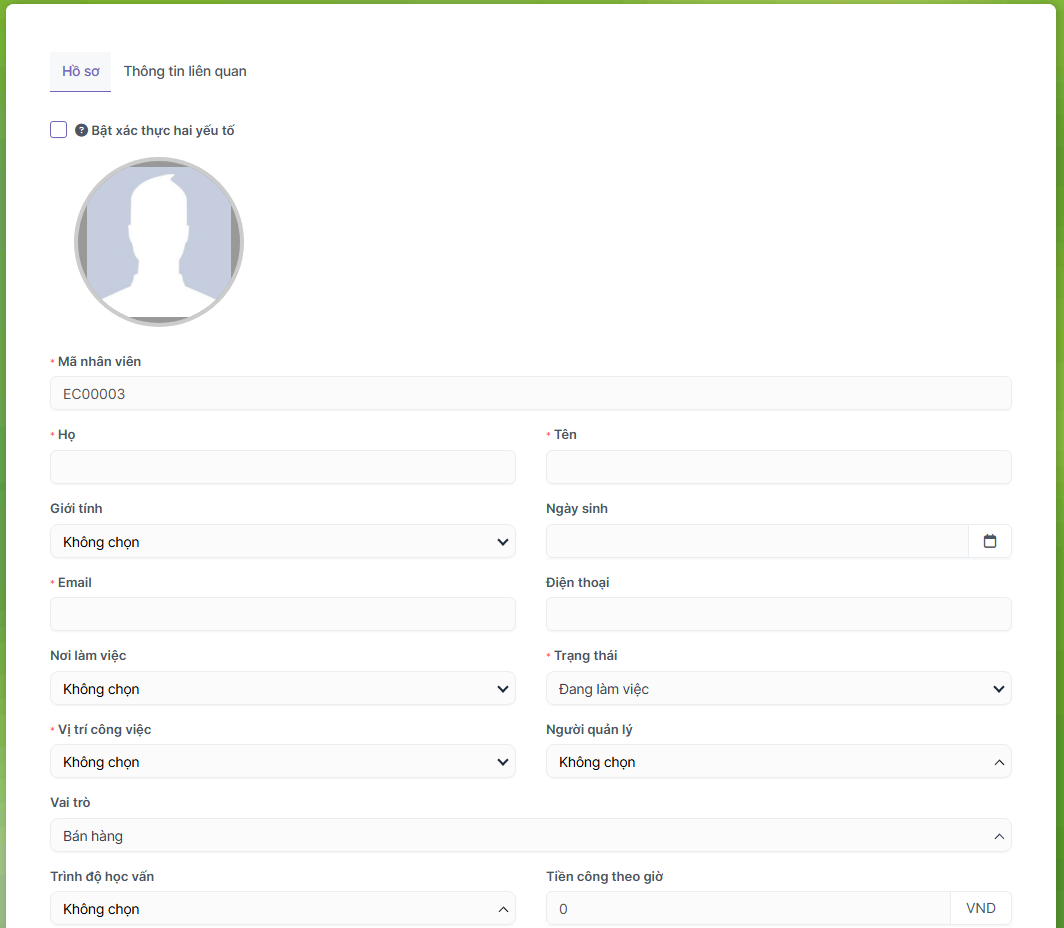Screen dimensions: 1064x928
Task: Click the Điện thoại input field
Action: point(778,614)
